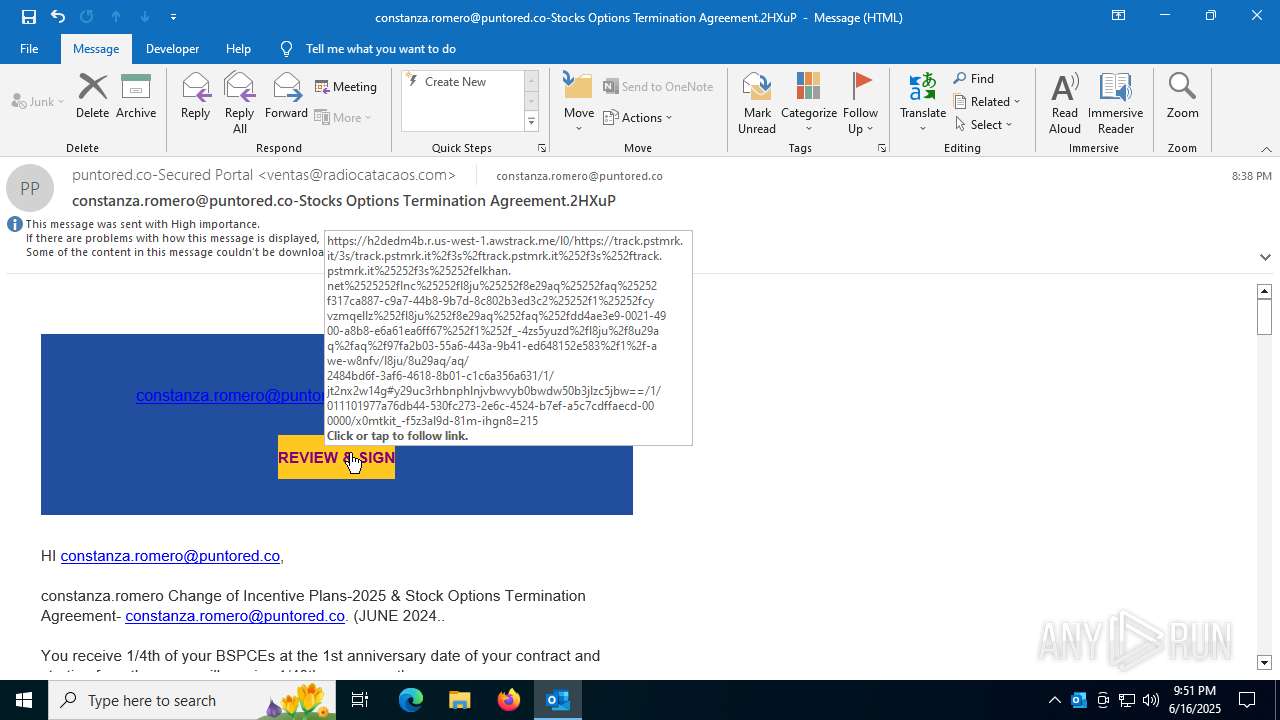
Task: Click the sender avatar PP
Action: (x=30, y=188)
